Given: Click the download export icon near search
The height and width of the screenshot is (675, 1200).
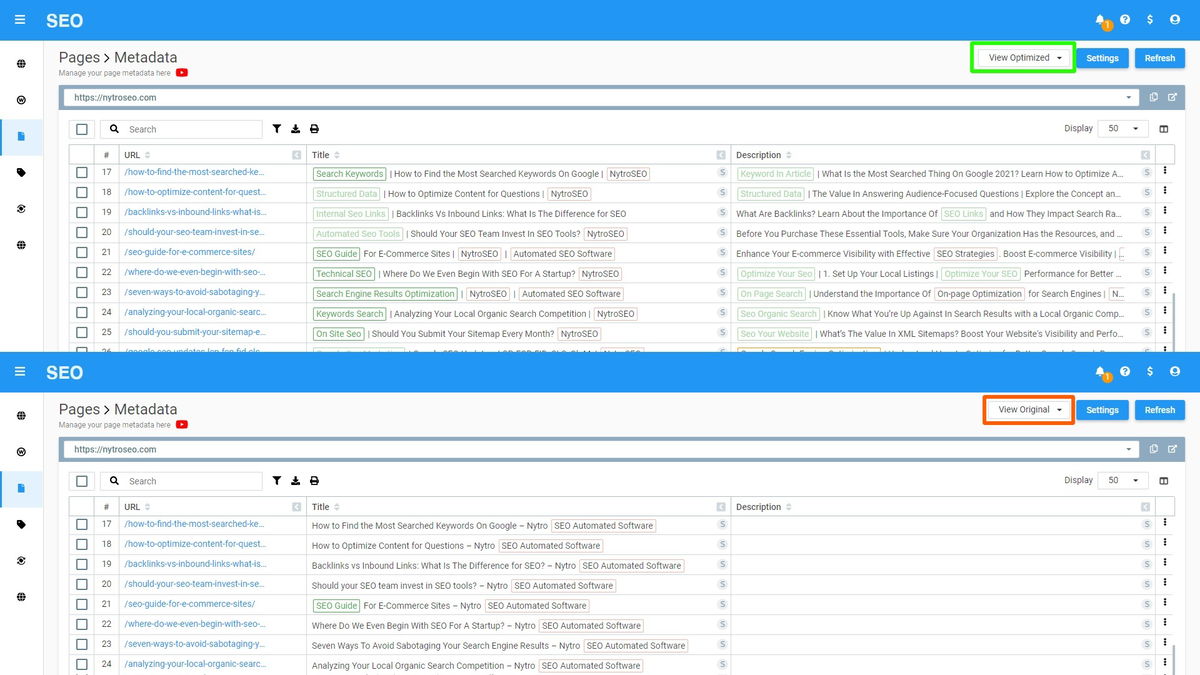Looking at the screenshot, I should [296, 128].
